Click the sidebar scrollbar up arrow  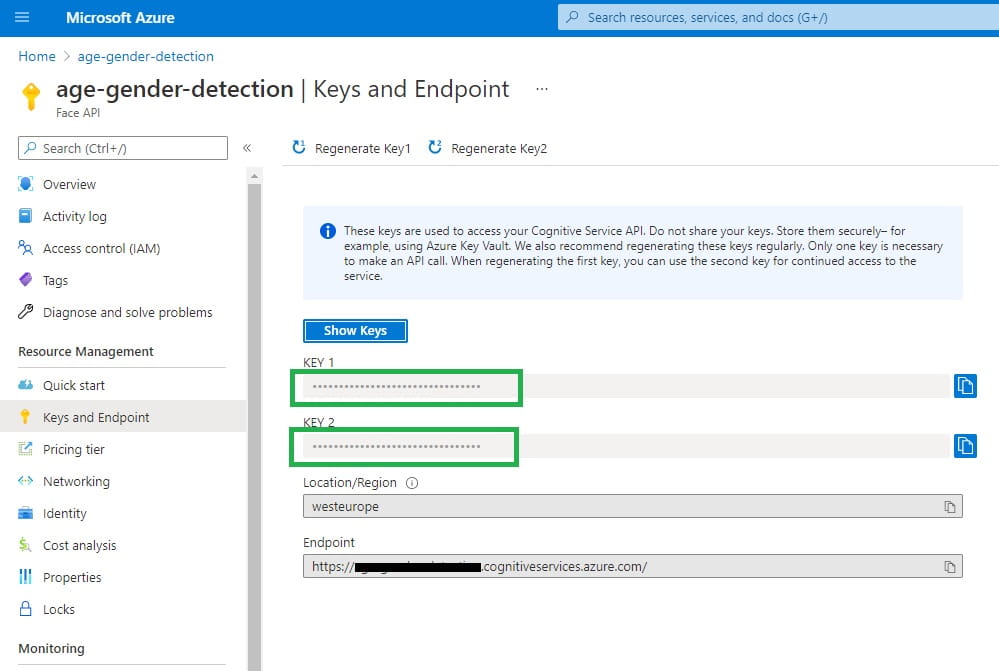[254, 175]
